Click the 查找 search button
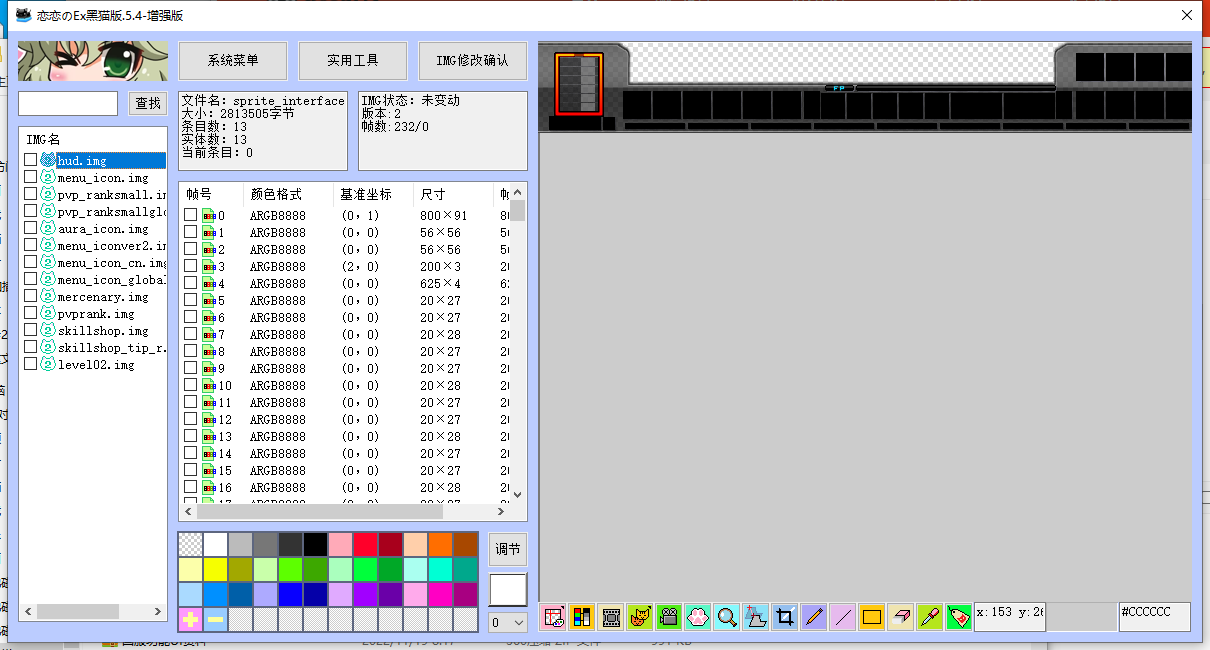Image resolution: width=1210 pixels, height=650 pixels. point(148,103)
